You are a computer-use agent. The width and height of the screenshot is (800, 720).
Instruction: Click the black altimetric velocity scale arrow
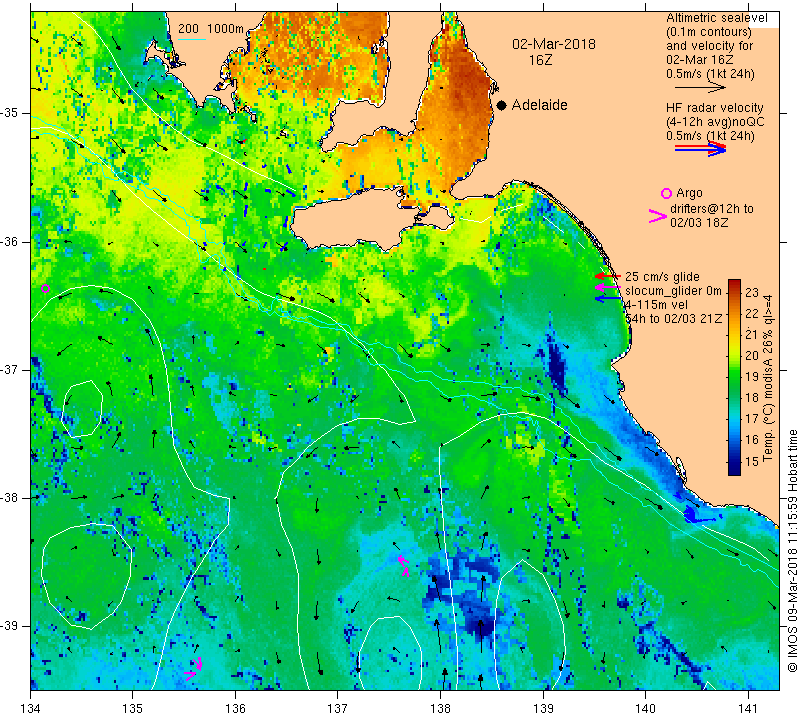click(x=700, y=87)
